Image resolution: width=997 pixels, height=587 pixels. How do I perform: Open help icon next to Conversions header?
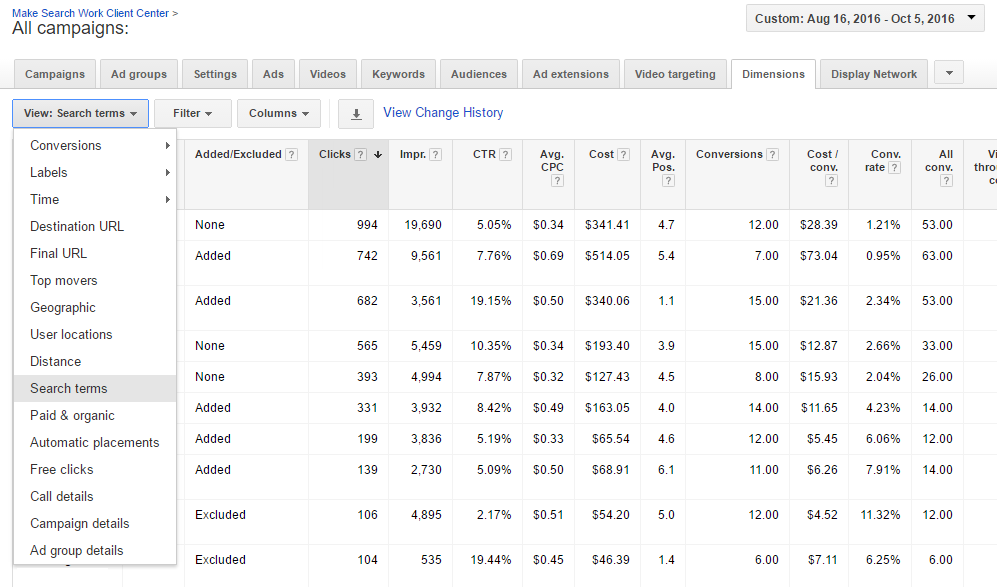click(x=773, y=155)
